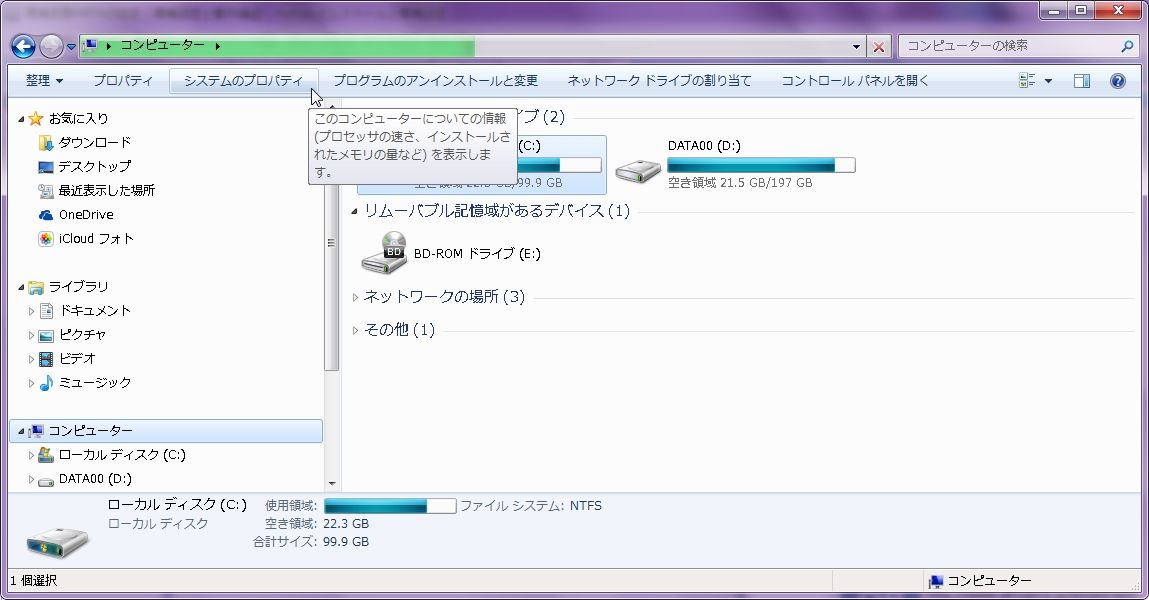Image resolution: width=1149 pixels, height=600 pixels.
Task: Open the ミュージック library
Action: point(95,382)
